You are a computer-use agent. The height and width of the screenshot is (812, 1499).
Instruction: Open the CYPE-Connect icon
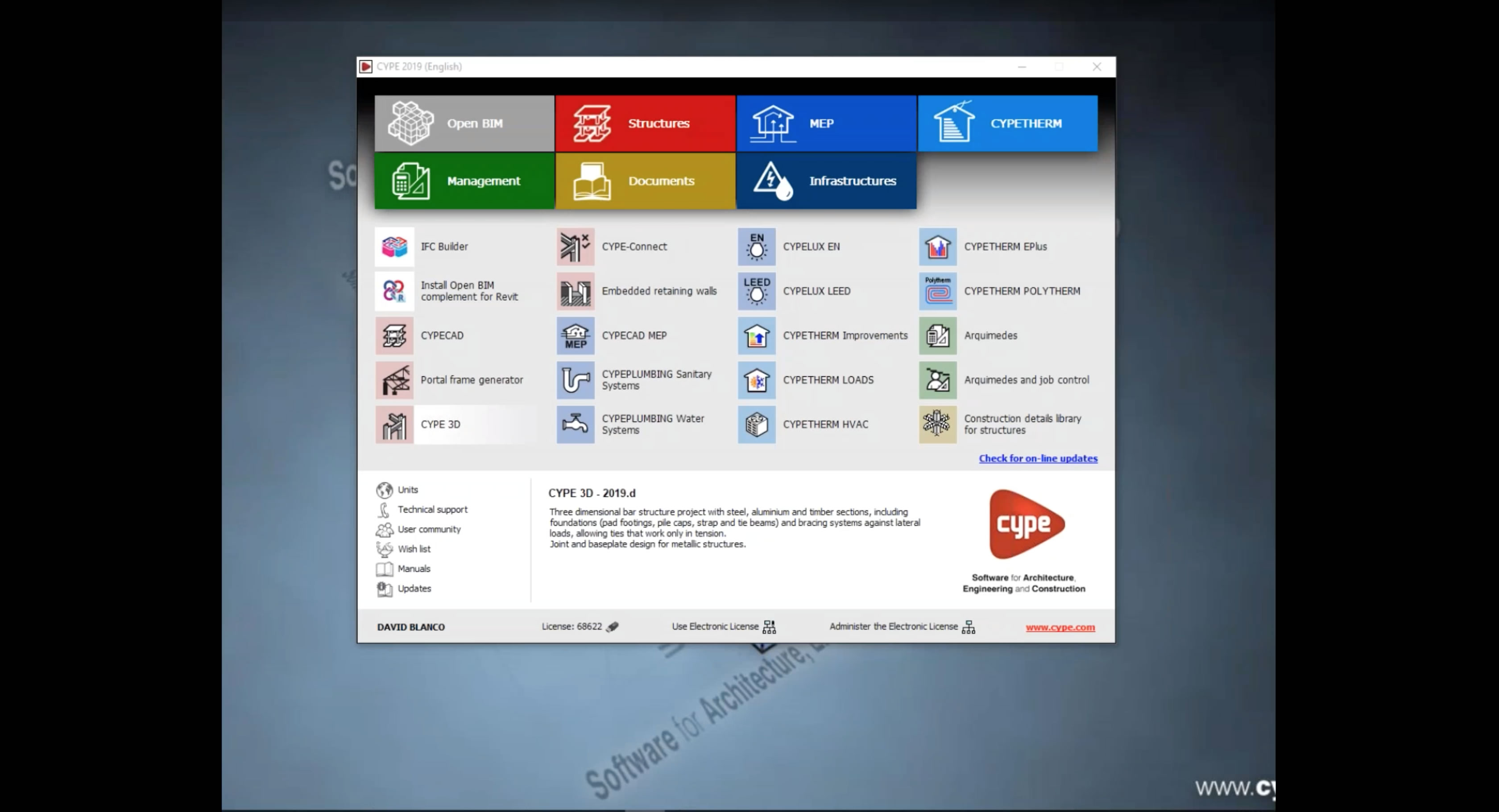[x=576, y=247]
